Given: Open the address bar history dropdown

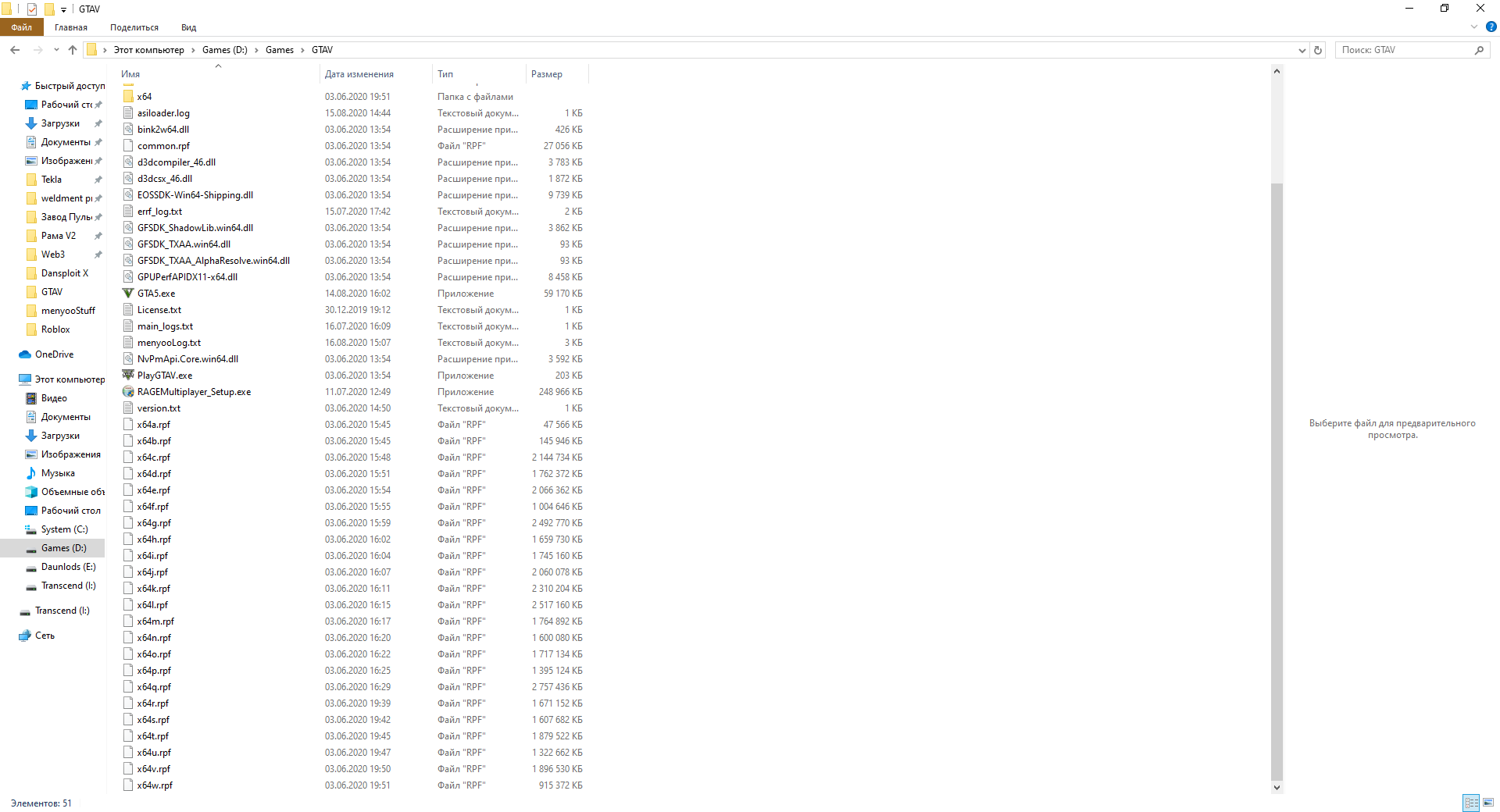Looking at the screenshot, I should 1302,50.
